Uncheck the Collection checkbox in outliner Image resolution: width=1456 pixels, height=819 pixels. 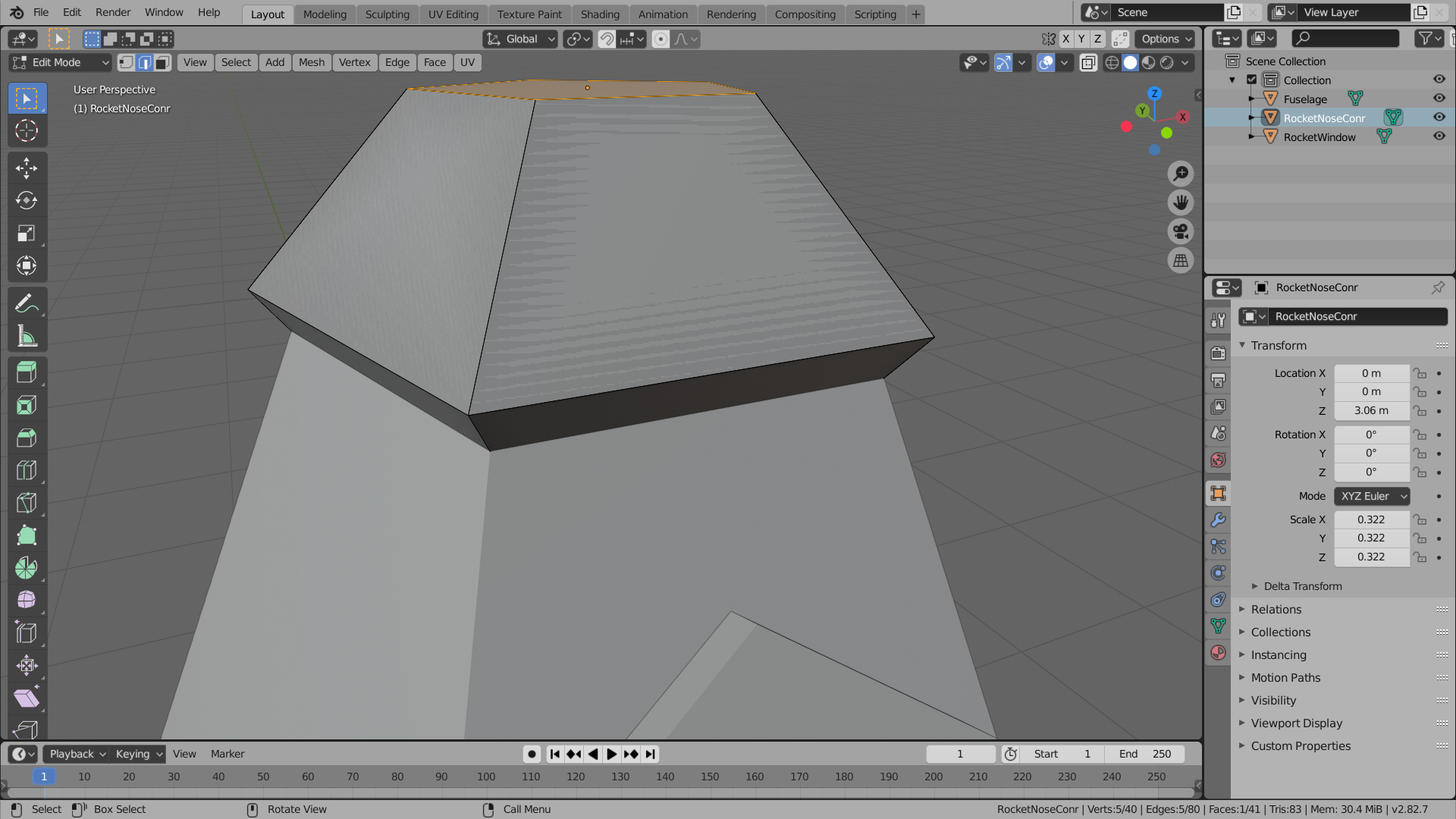[1252, 80]
